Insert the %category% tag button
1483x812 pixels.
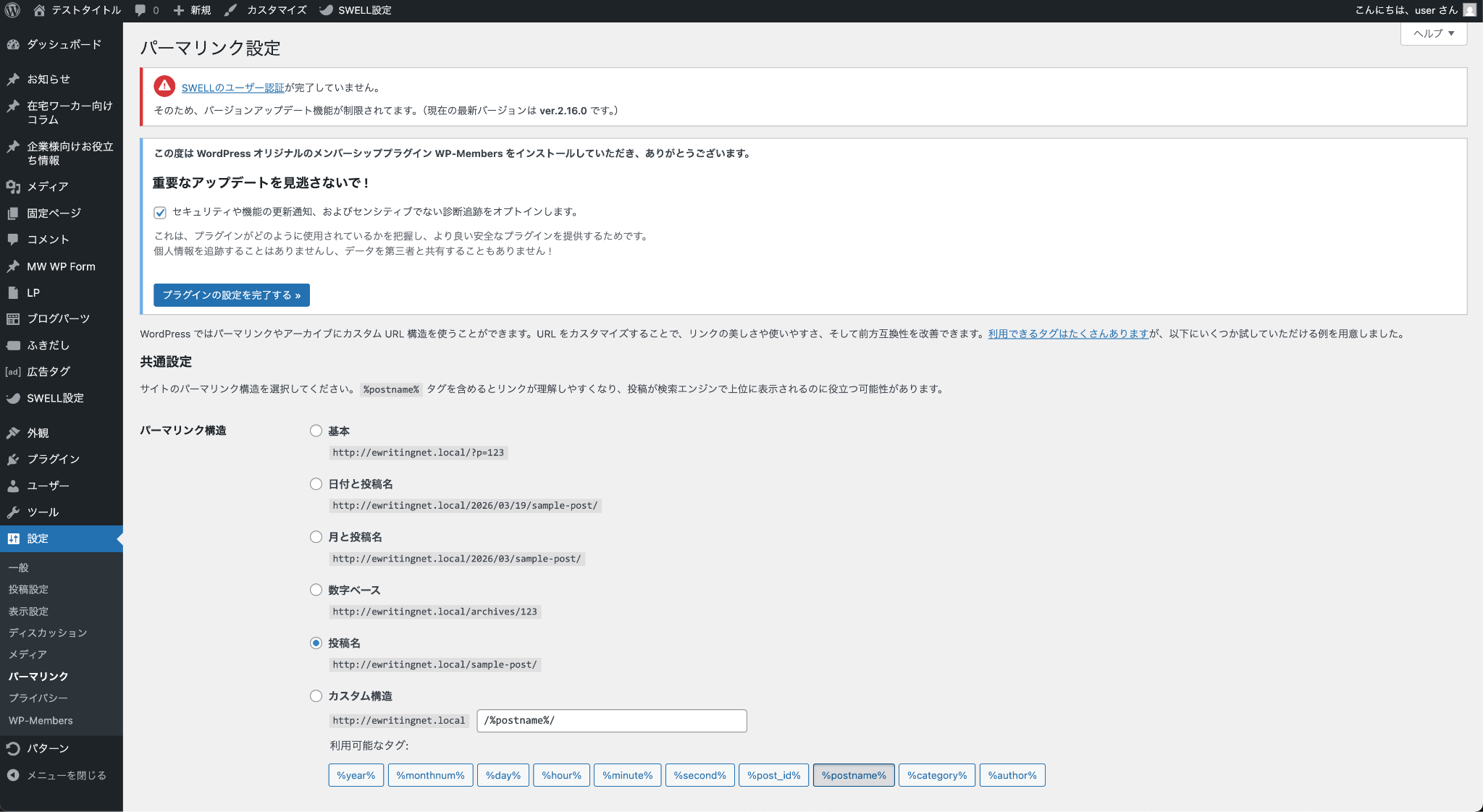[x=937, y=775]
